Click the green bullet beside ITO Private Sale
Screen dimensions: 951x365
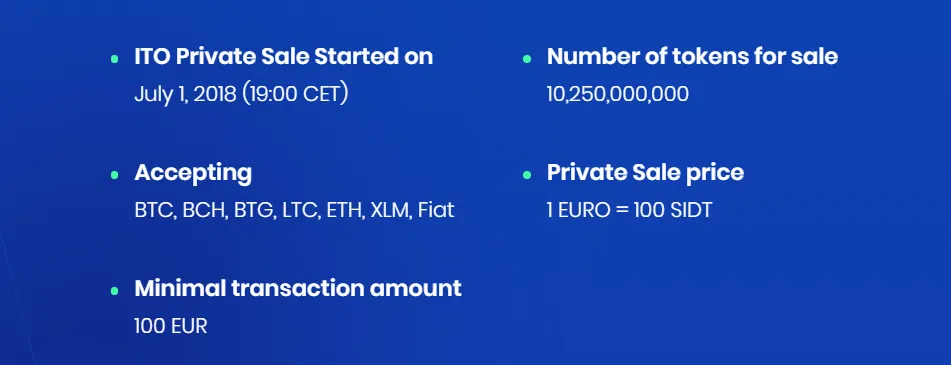click(114, 59)
